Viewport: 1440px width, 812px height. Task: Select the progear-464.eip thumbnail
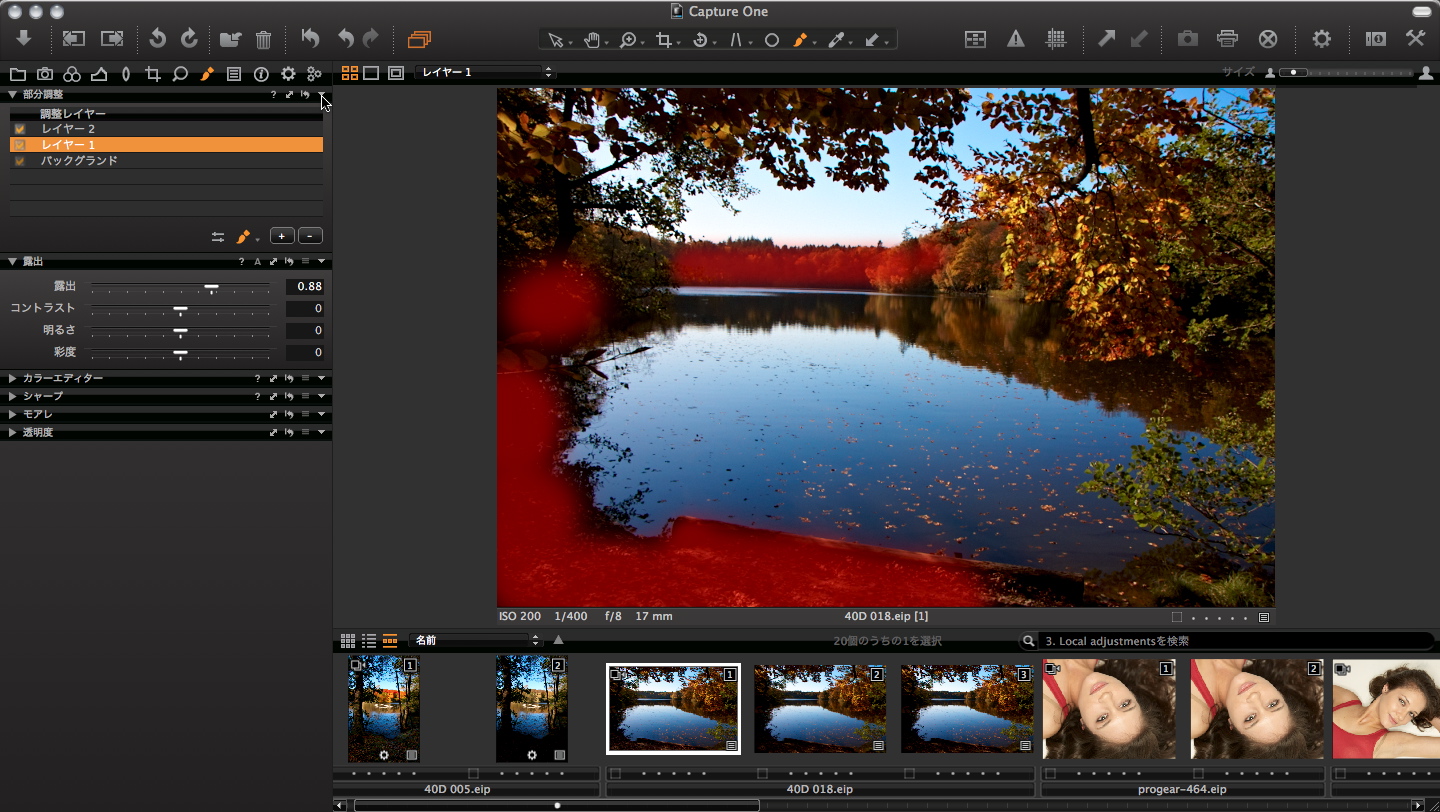1109,709
